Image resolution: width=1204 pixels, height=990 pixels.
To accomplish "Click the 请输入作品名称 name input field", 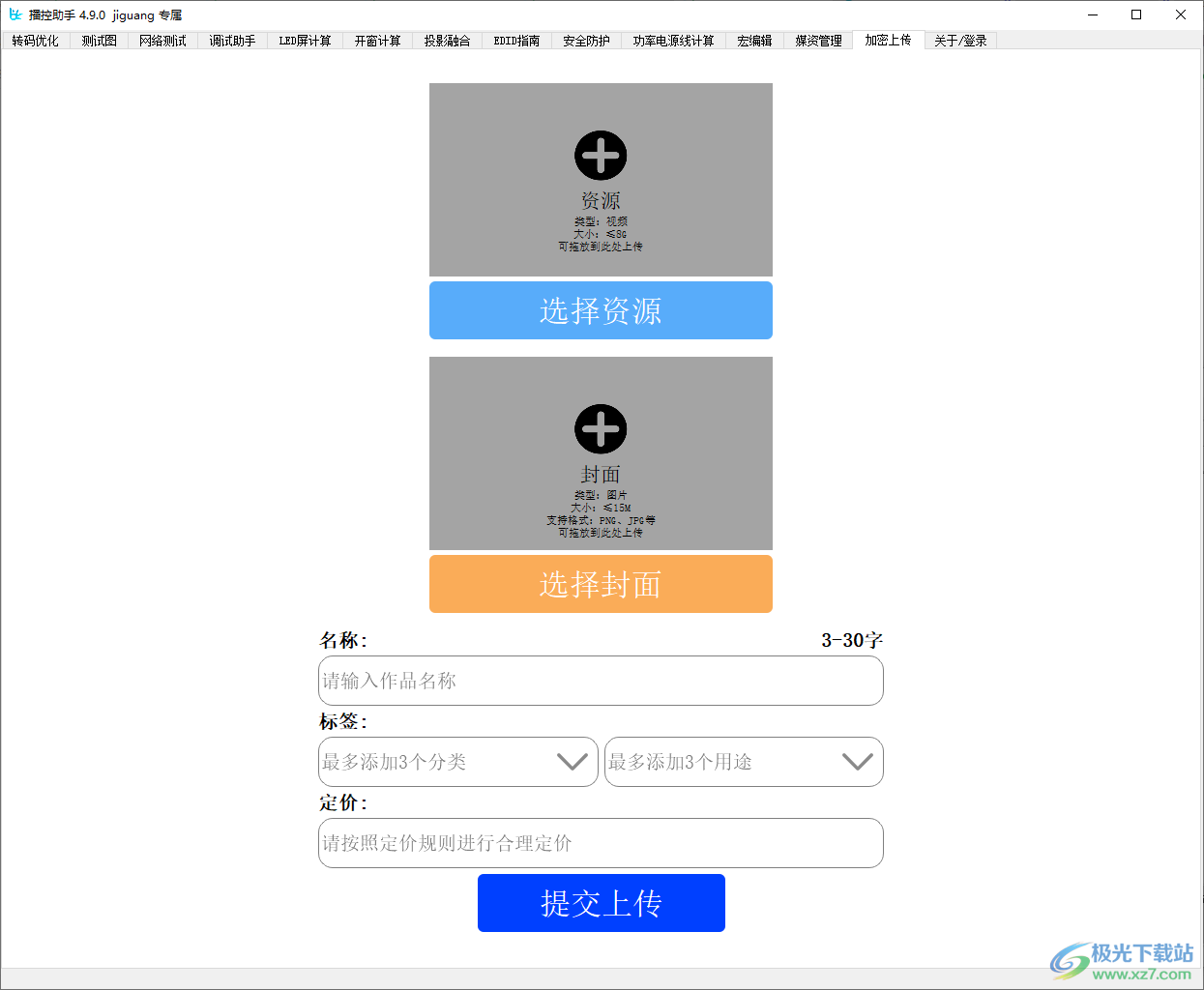I will 601,681.
